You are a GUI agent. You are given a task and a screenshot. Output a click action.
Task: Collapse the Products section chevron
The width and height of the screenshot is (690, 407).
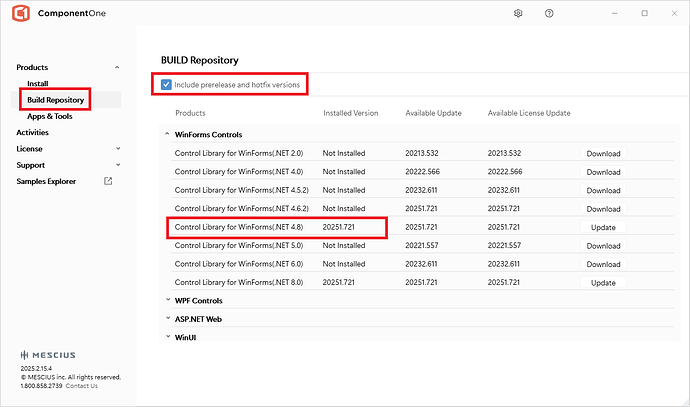point(117,67)
